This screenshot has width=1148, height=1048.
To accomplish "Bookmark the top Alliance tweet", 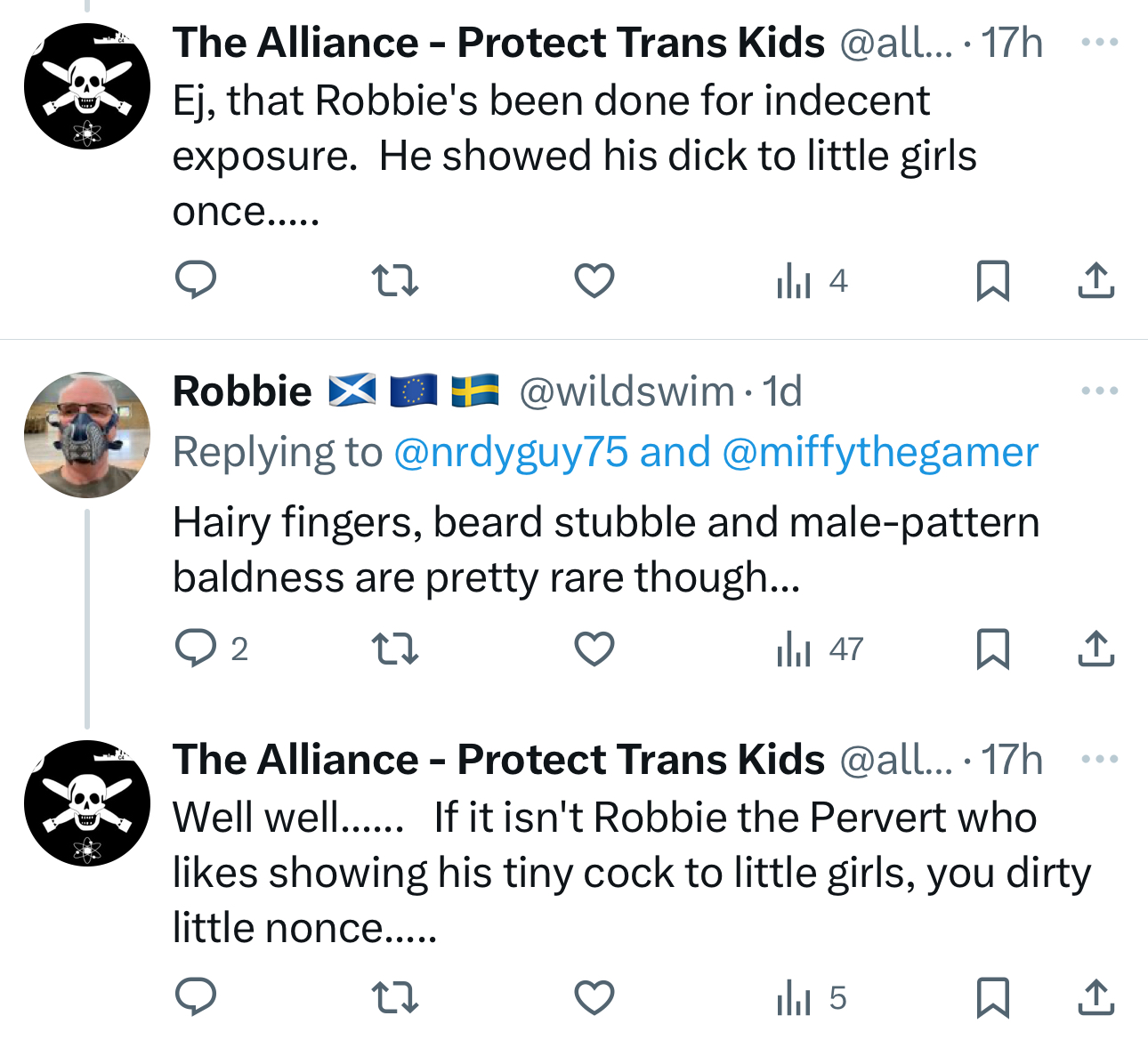I will [992, 281].
